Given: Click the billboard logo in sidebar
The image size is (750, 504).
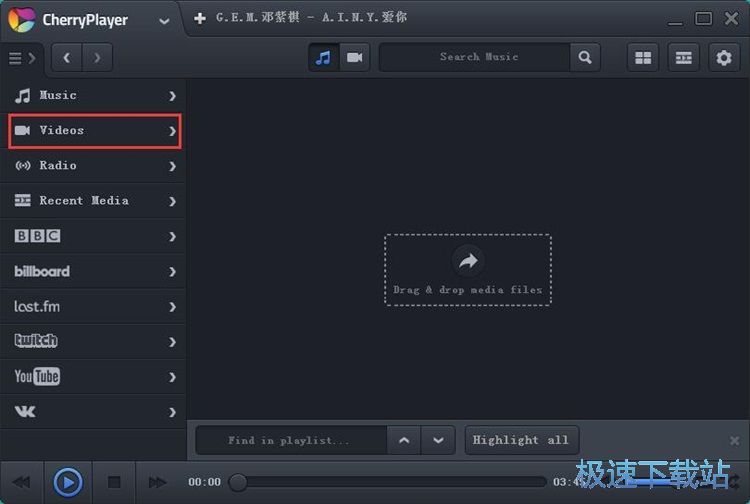Looking at the screenshot, I should pos(42,271).
